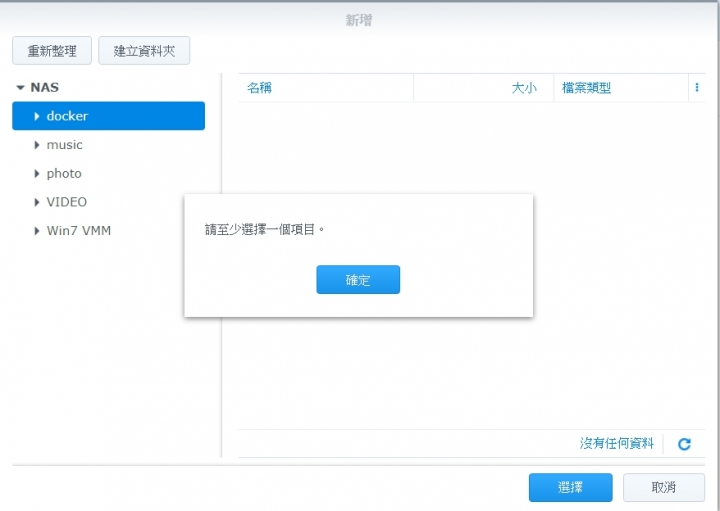Click the 建立資料夾 create folder button
Screen dimensions: 720x511
(x=144, y=51)
